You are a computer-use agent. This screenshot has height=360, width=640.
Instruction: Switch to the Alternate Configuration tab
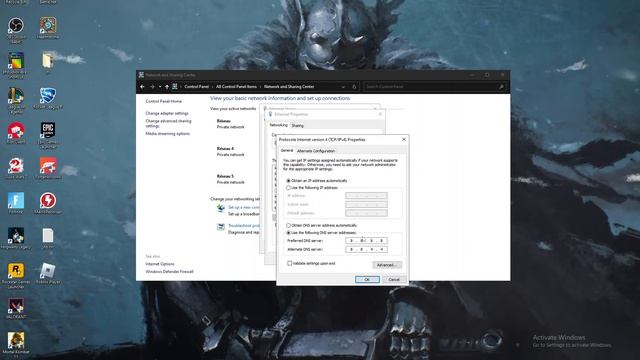pyautogui.click(x=316, y=151)
